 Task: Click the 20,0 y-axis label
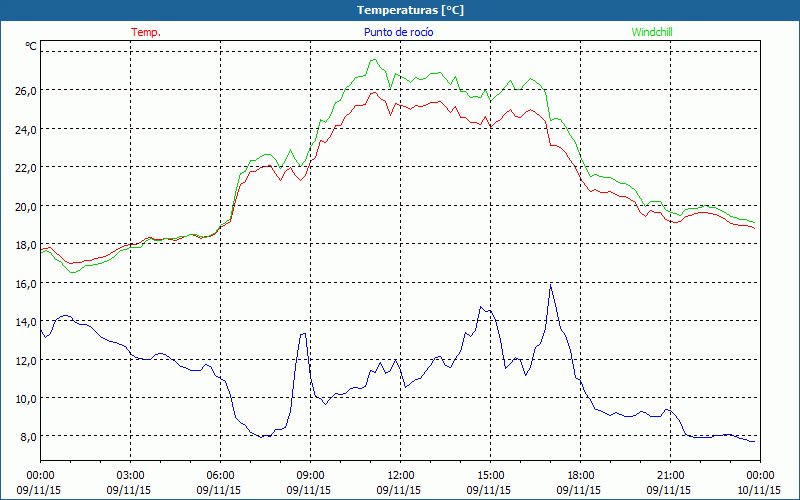(26, 206)
